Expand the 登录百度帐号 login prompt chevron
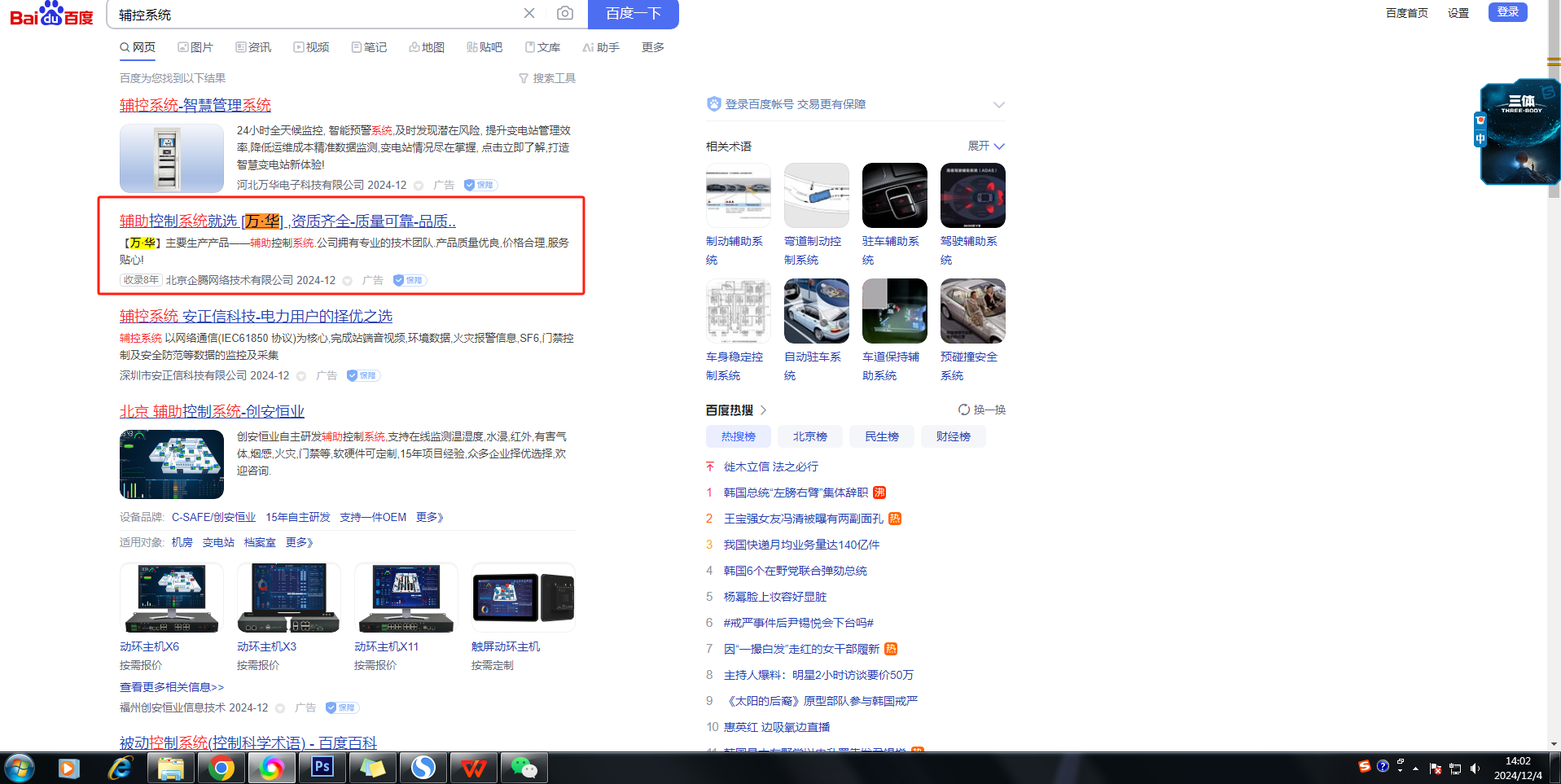The height and width of the screenshot is (784, 1561). tap(999, 104)
